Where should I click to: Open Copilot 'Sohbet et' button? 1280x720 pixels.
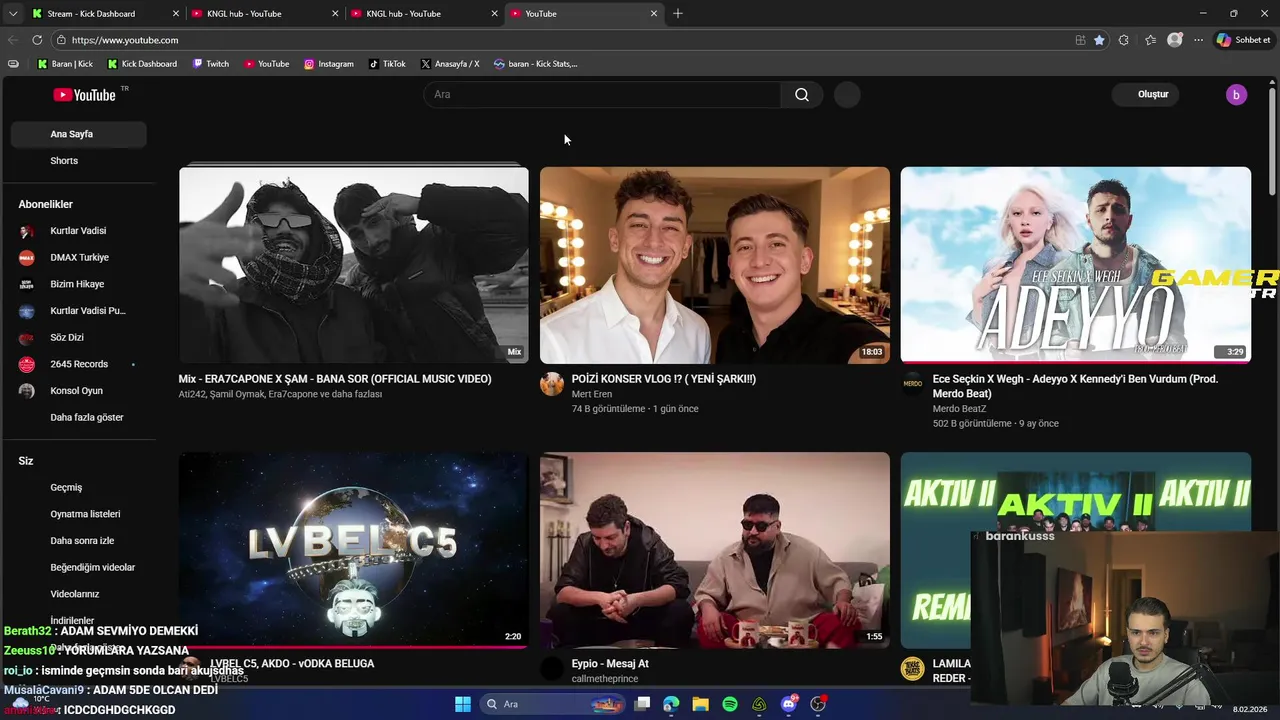click(x=1244, y=40)
